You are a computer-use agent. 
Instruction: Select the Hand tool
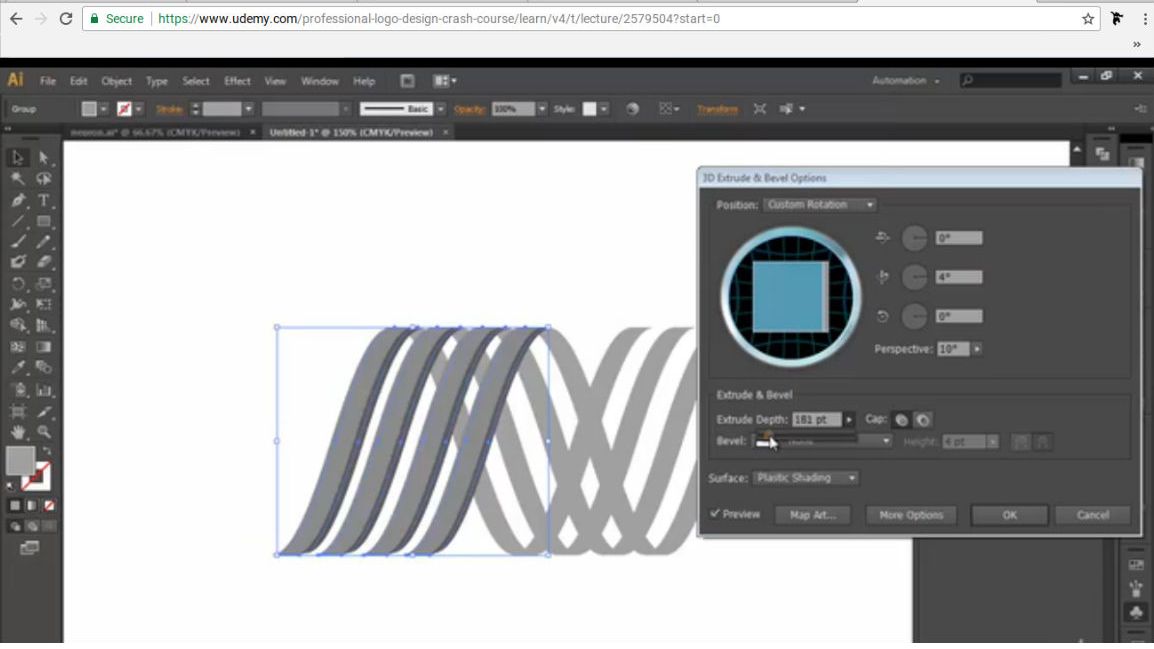pyautogui.click(x=17, y=430)
